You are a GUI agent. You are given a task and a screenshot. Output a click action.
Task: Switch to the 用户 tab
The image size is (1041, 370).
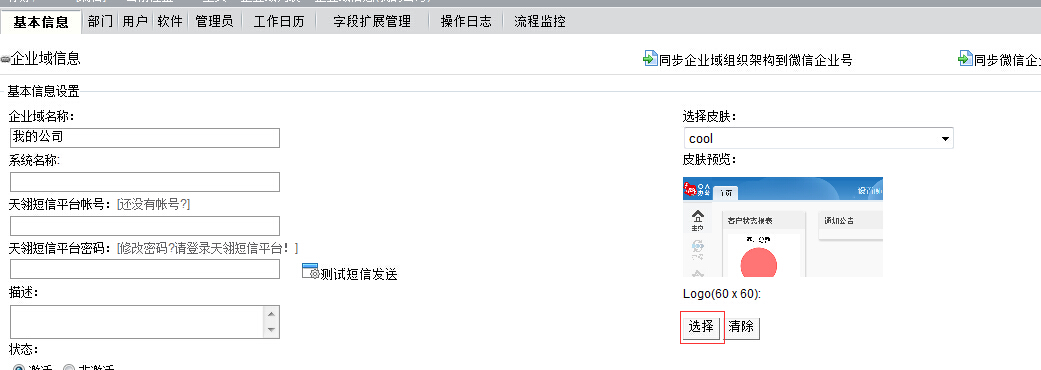click(x=135, y=21)
